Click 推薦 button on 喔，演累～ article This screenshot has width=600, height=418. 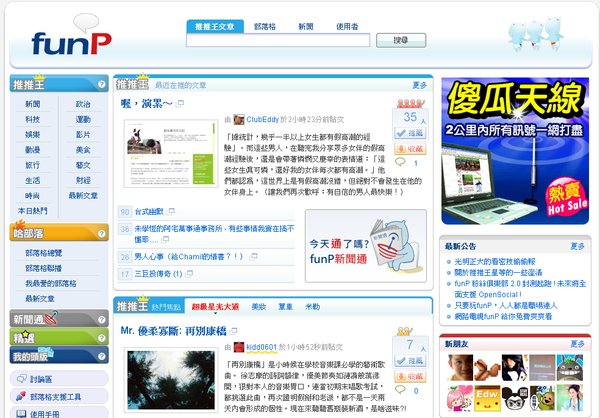(410, 133)
